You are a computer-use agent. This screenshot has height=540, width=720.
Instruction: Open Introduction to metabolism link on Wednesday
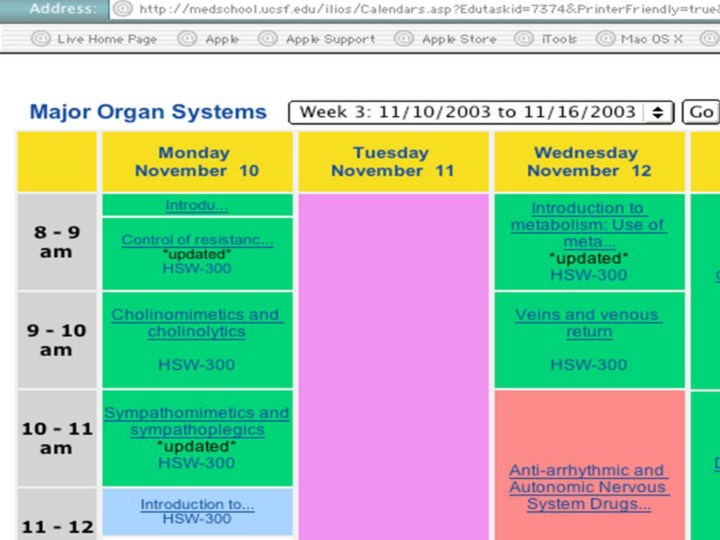[x=588, y=225]
